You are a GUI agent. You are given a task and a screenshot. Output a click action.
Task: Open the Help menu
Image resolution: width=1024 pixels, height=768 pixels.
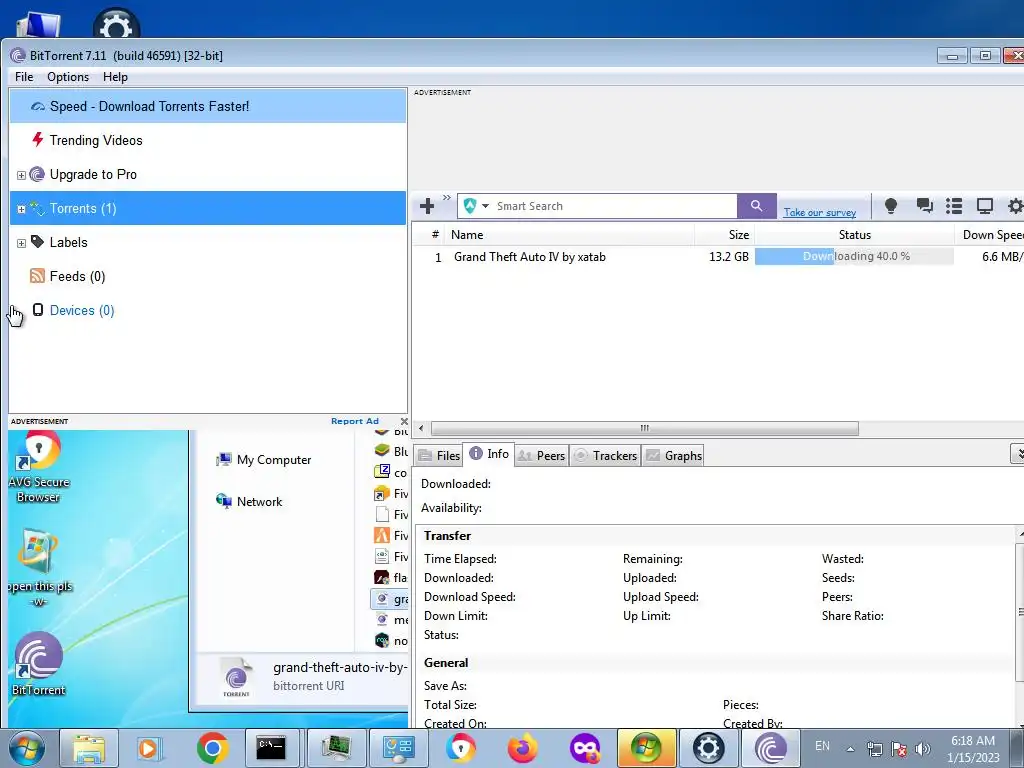116,77
